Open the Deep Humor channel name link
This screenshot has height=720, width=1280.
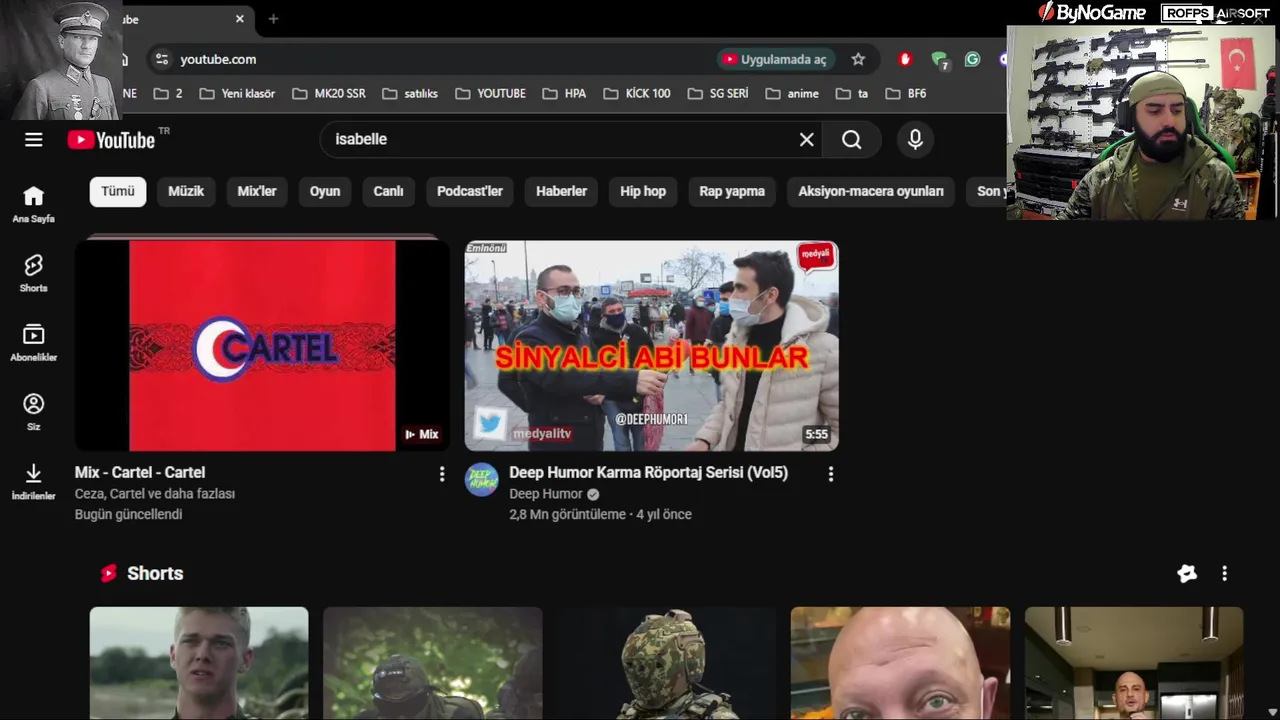(546, 494)
